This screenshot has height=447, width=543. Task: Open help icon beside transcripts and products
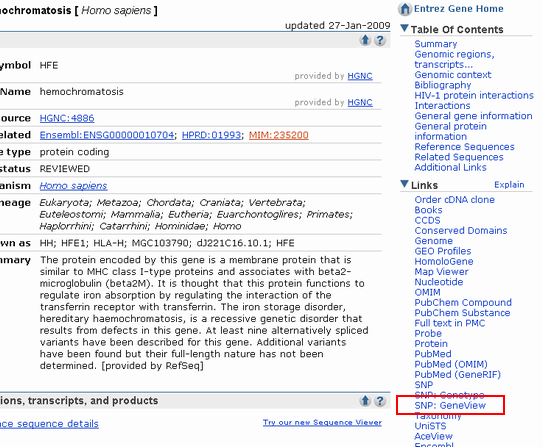tap(380, 401)
